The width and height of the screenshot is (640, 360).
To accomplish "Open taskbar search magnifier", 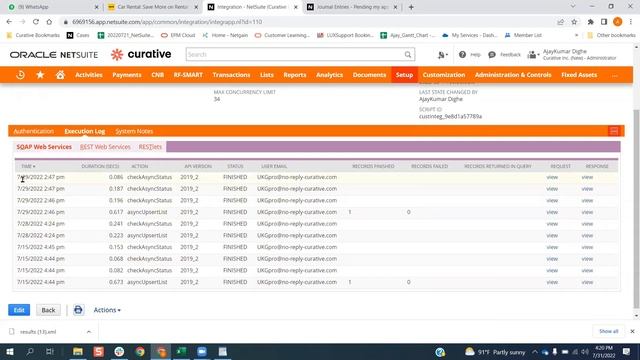I will [30, 351].
